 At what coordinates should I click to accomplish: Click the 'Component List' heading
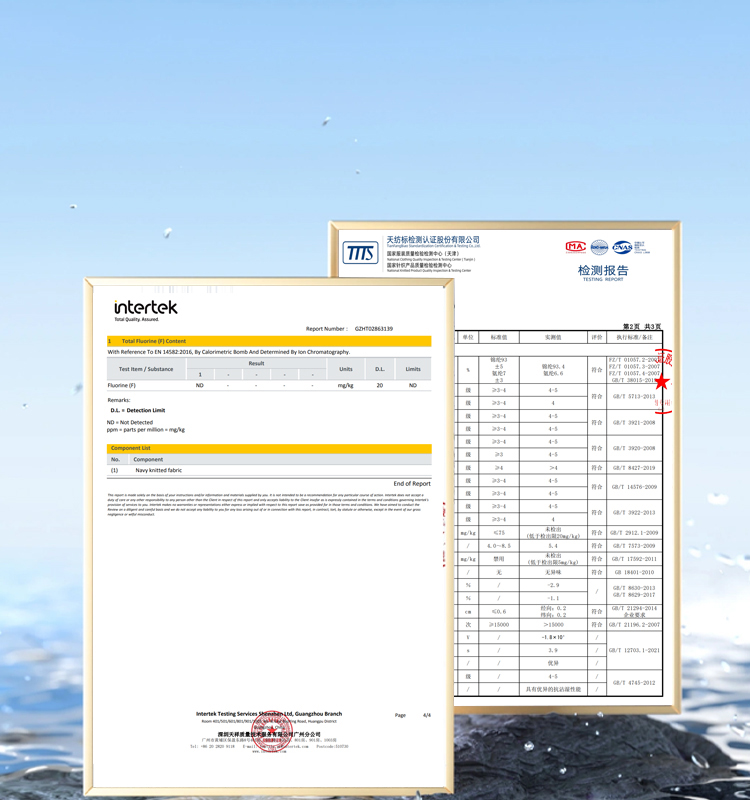[131, 448]
